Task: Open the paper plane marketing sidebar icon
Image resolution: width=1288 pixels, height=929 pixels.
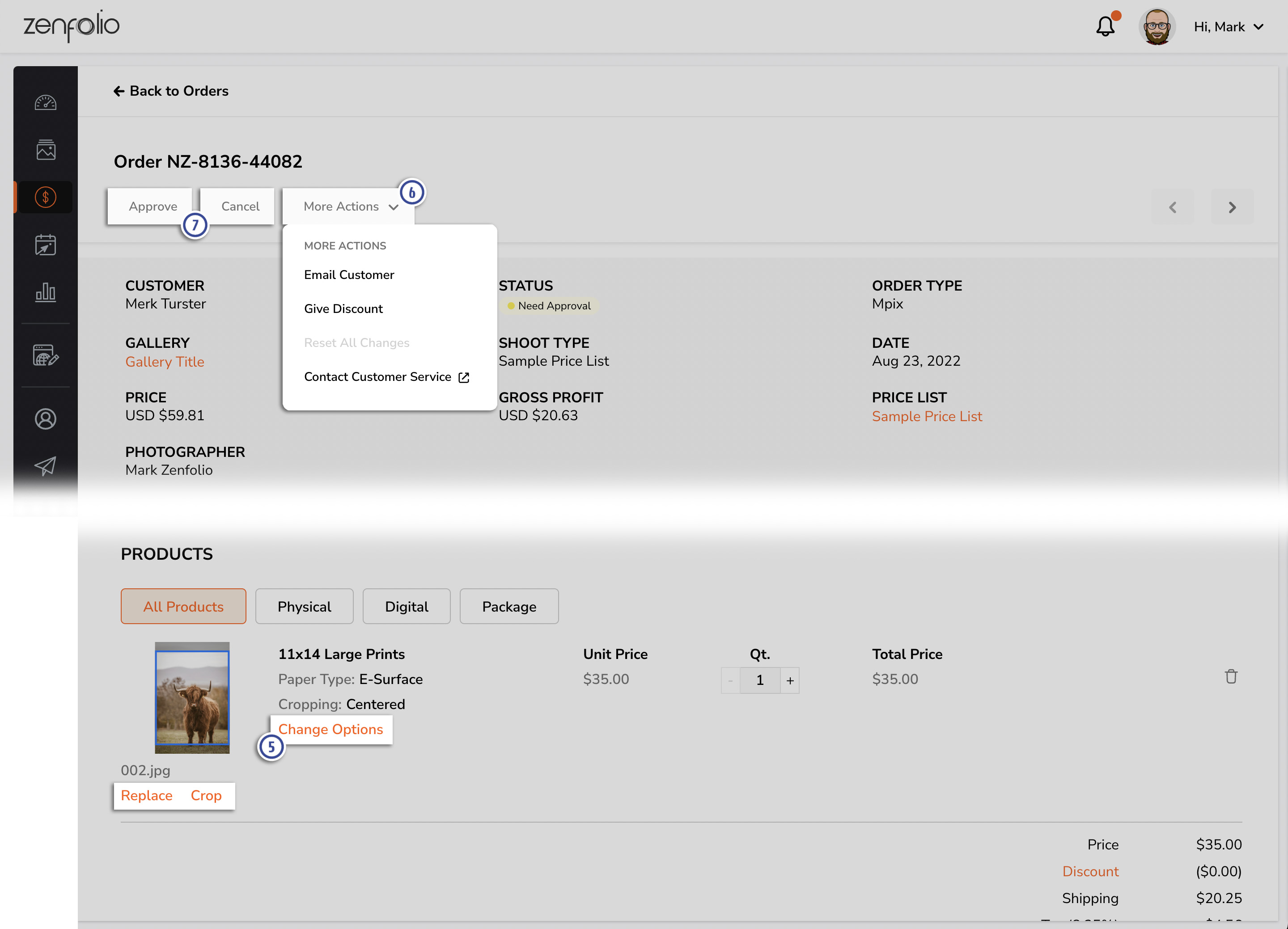Action: (46, 466)
